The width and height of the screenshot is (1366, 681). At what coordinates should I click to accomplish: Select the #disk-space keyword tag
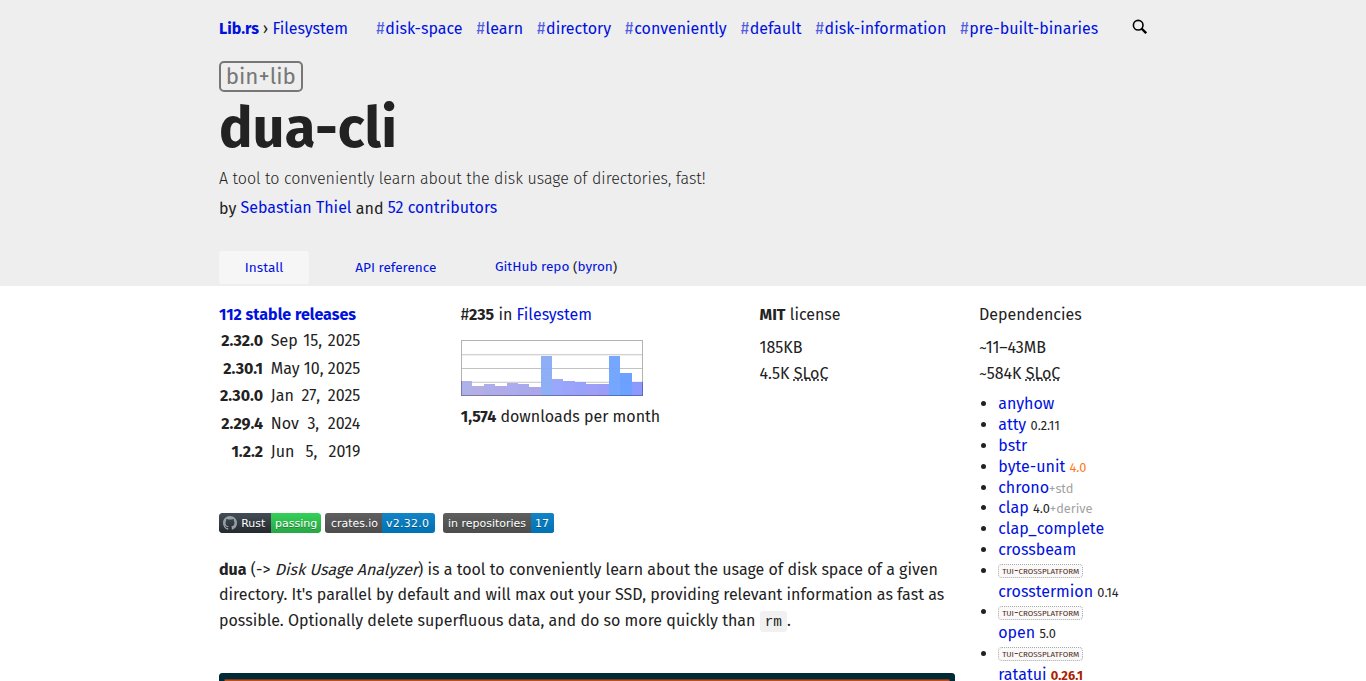pos(419,28)
